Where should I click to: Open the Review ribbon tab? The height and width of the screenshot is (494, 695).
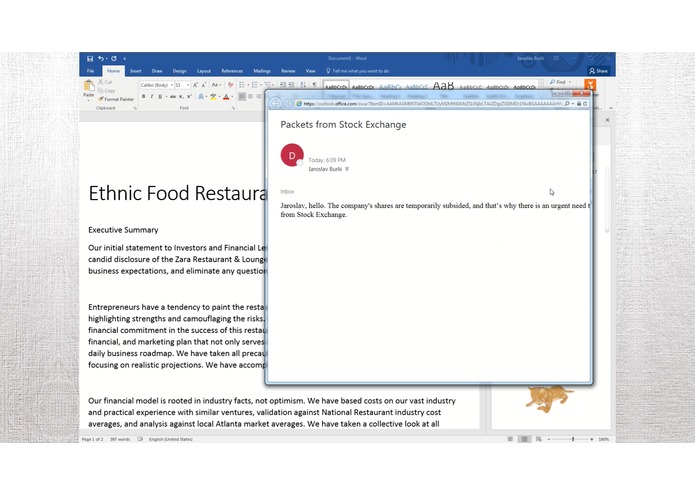(288, 71)
